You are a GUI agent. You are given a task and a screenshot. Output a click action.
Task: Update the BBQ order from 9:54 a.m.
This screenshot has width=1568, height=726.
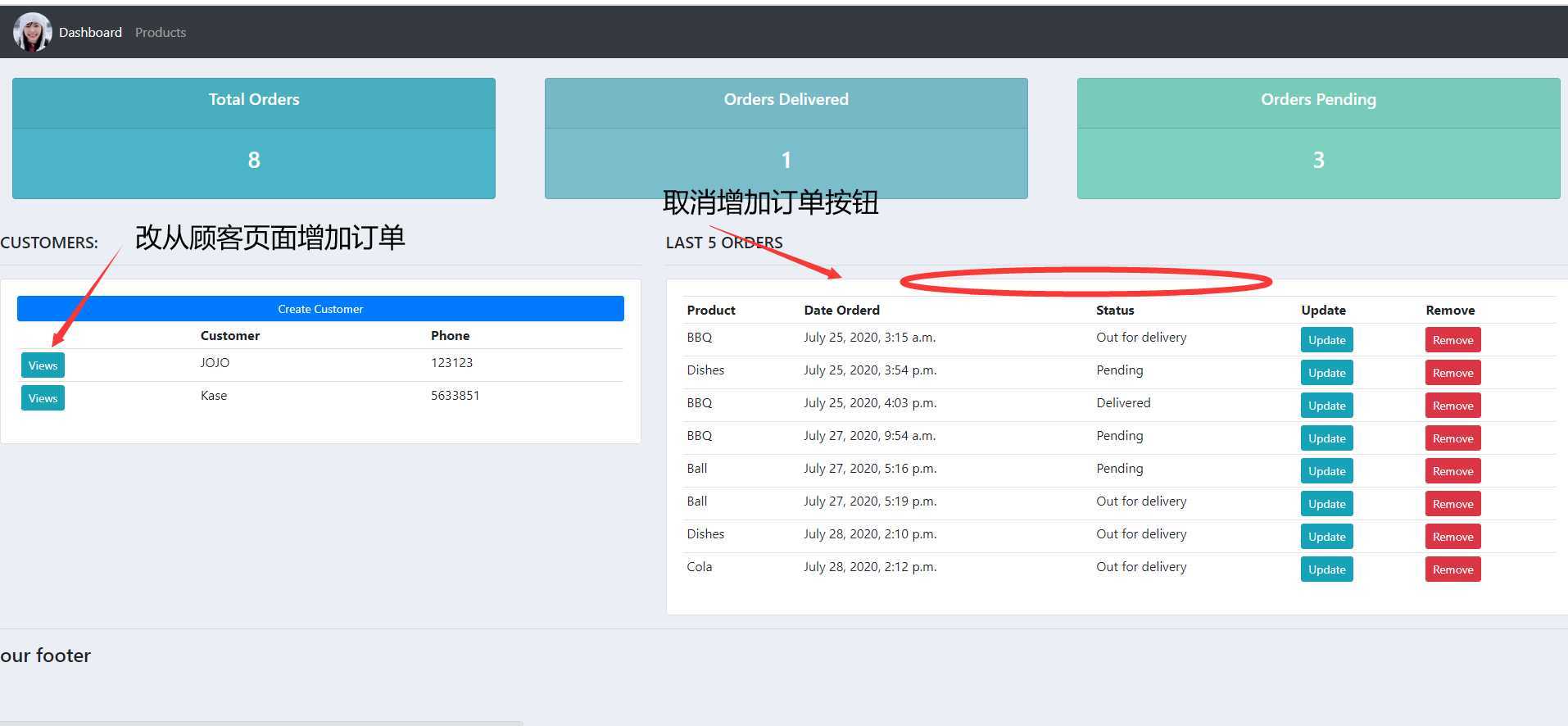(1326, 438)
